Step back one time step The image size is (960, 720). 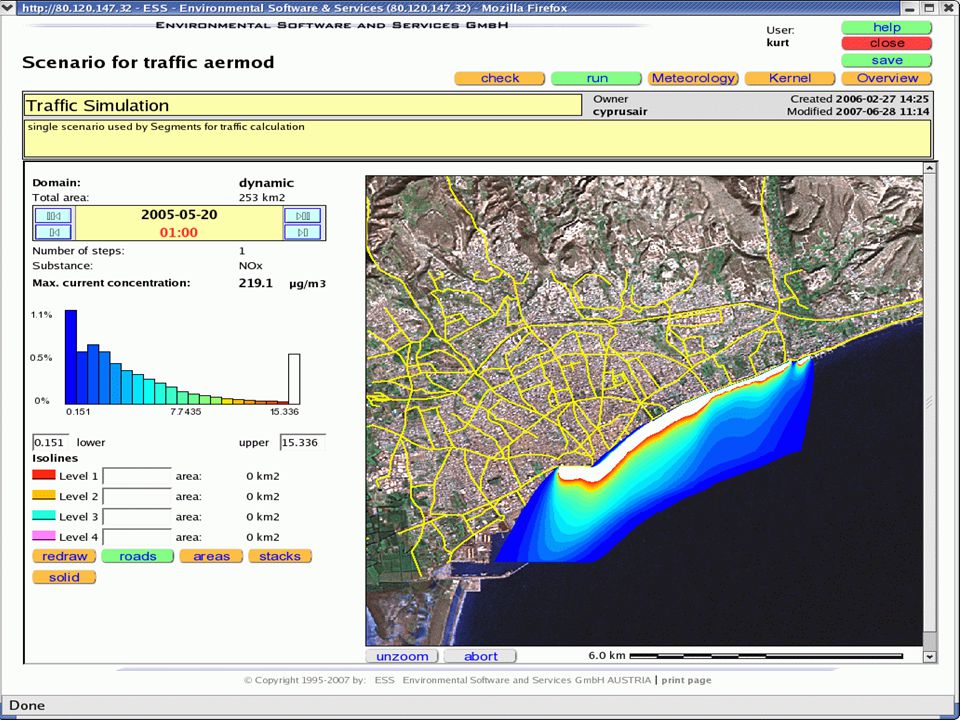click(x=53, y=232)
